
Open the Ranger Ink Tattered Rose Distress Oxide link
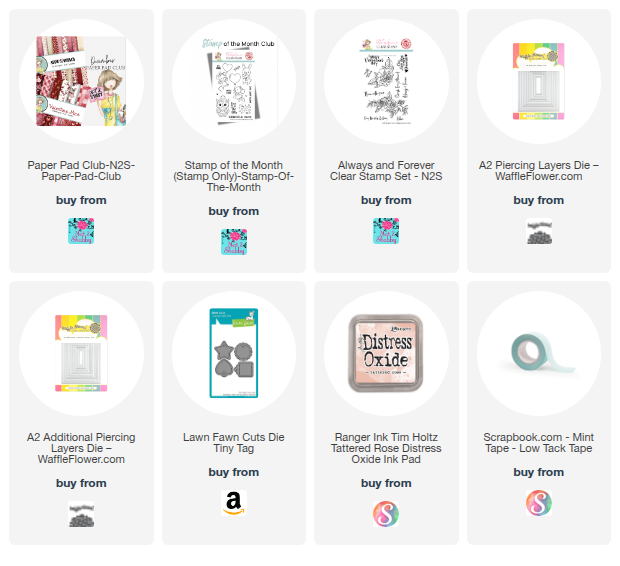pyautogui.click(x=386, y=448)
